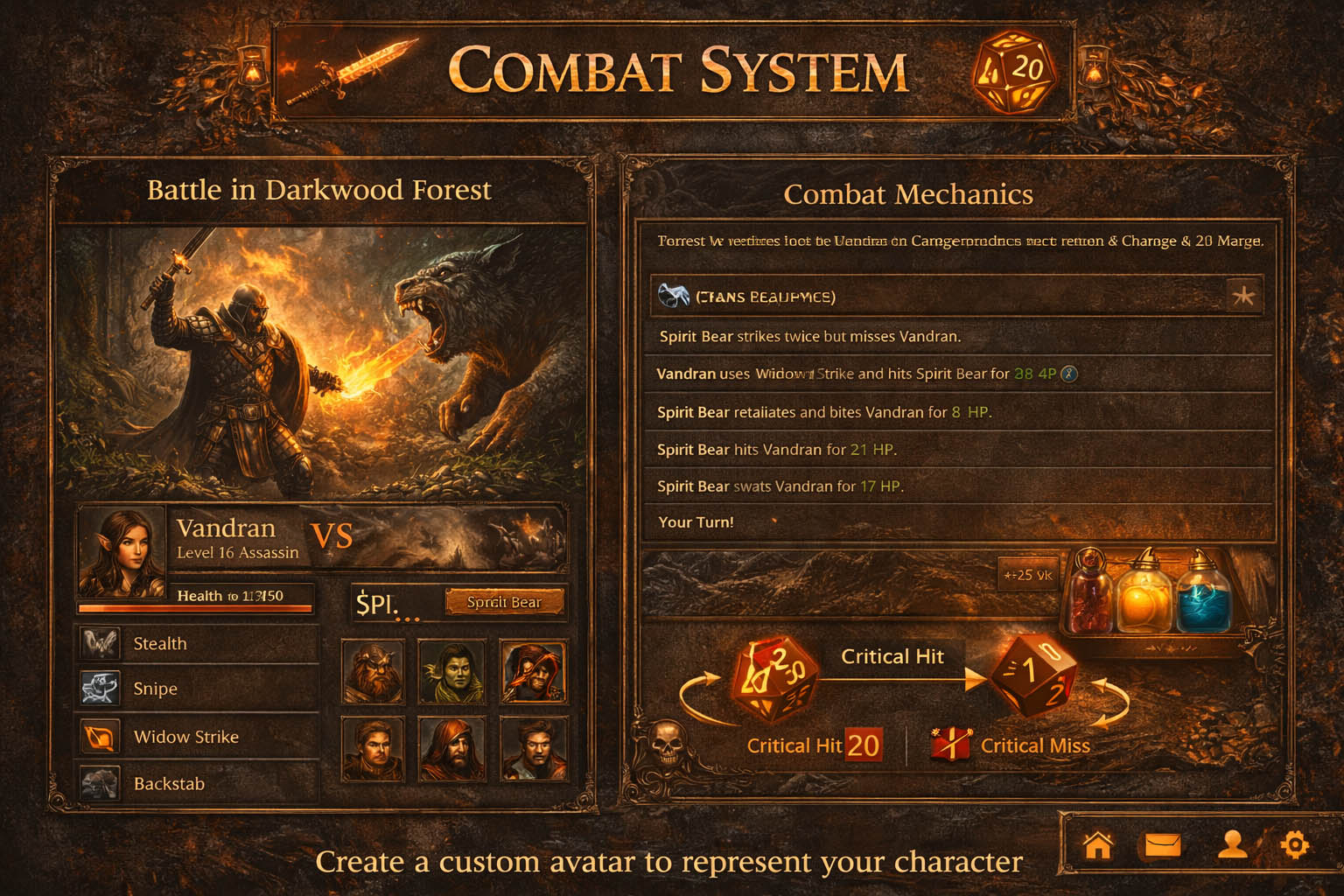Use the Widow Strike ability

[199, 737]
